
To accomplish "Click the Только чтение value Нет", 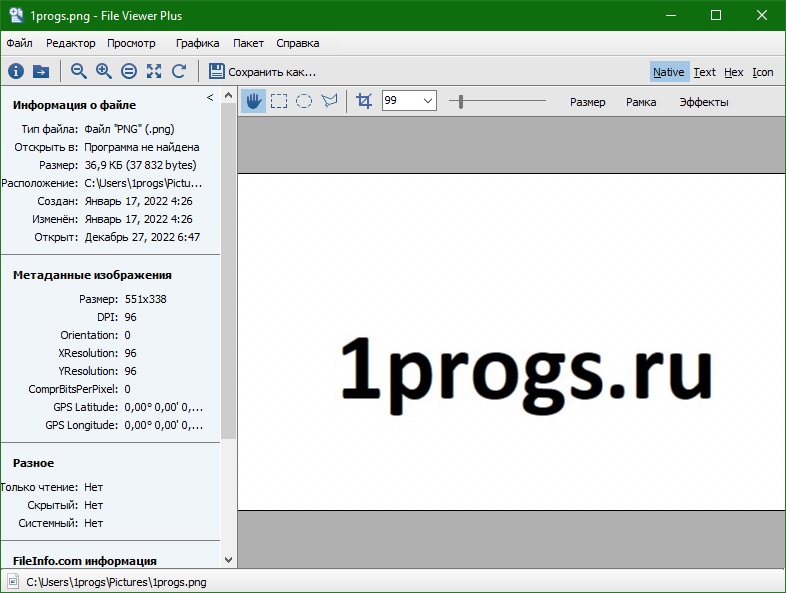I will coord(93,487).
